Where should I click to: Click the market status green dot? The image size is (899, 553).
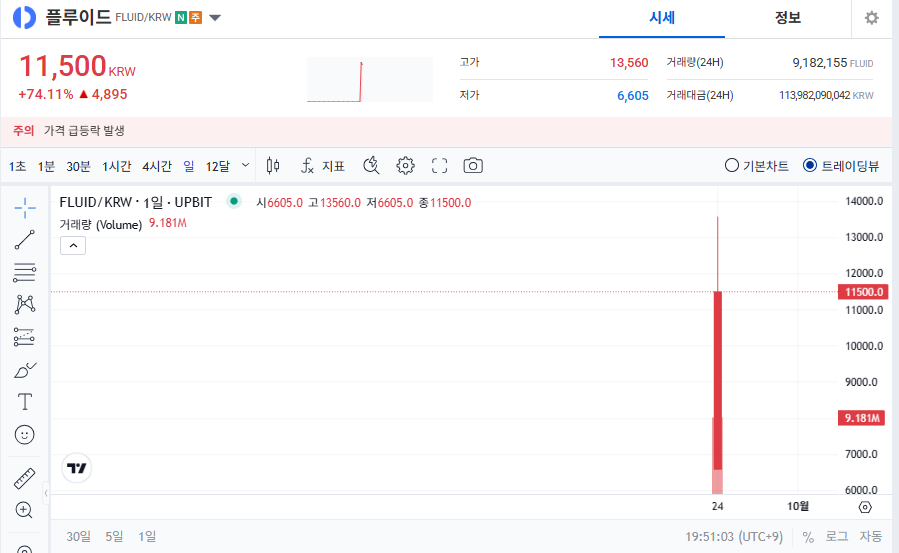coord(234,201)
